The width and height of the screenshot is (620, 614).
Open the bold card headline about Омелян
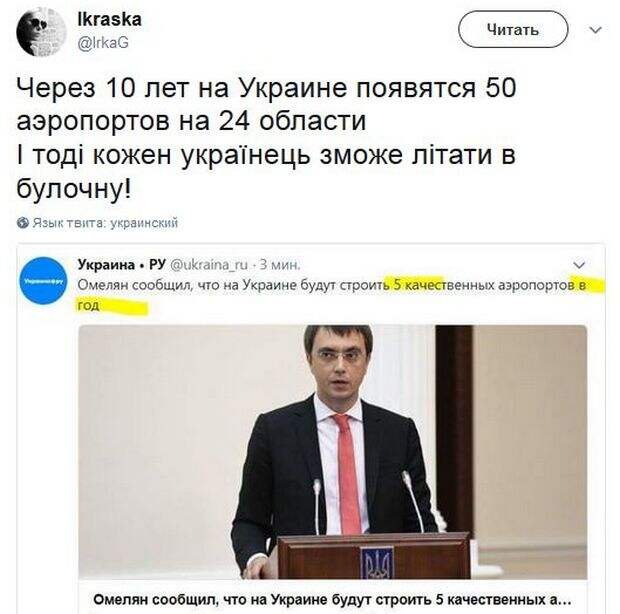tap(332, 600)
